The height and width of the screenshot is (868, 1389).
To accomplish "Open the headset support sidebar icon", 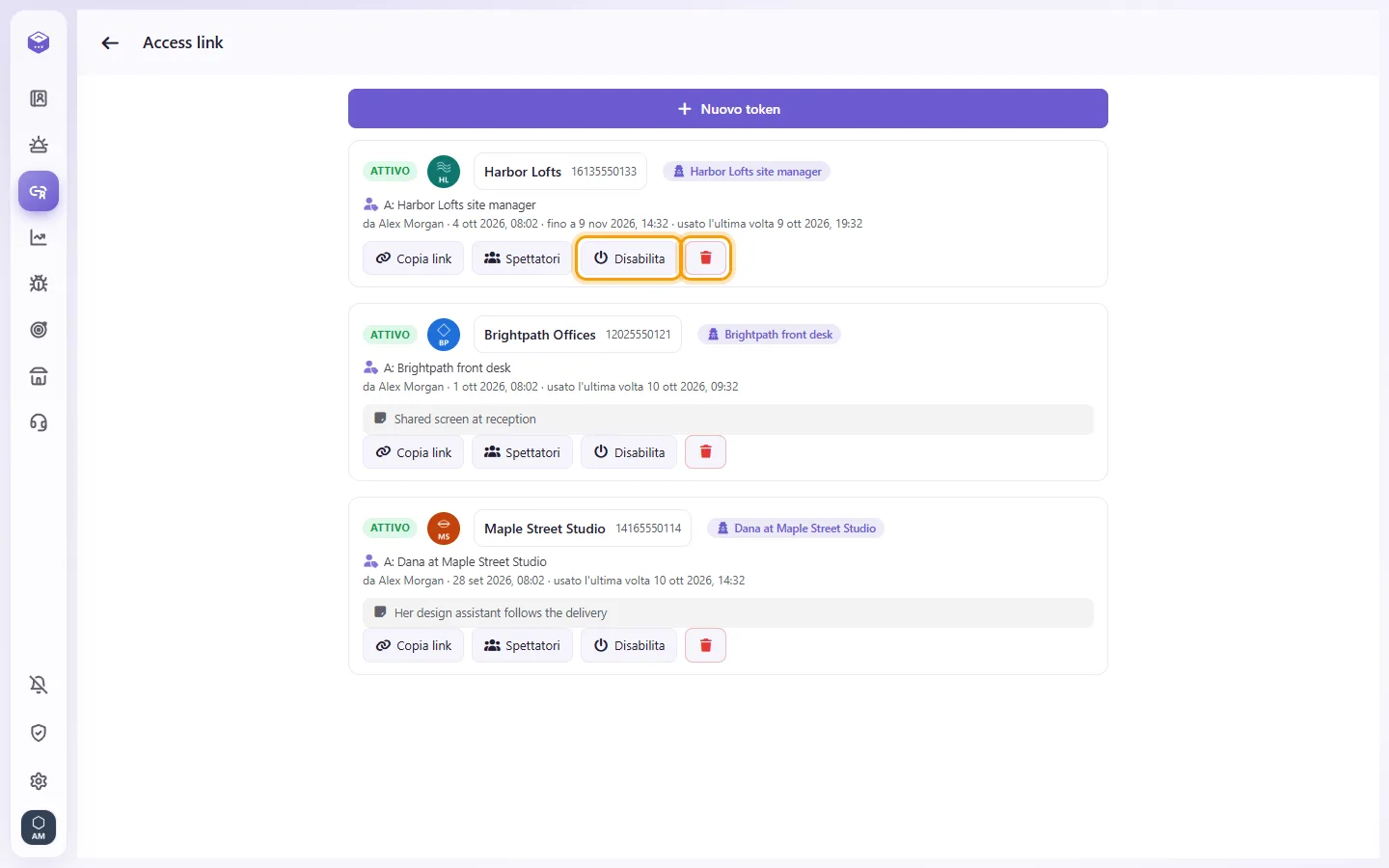I will pyautogui.click(x=39, y=422).
